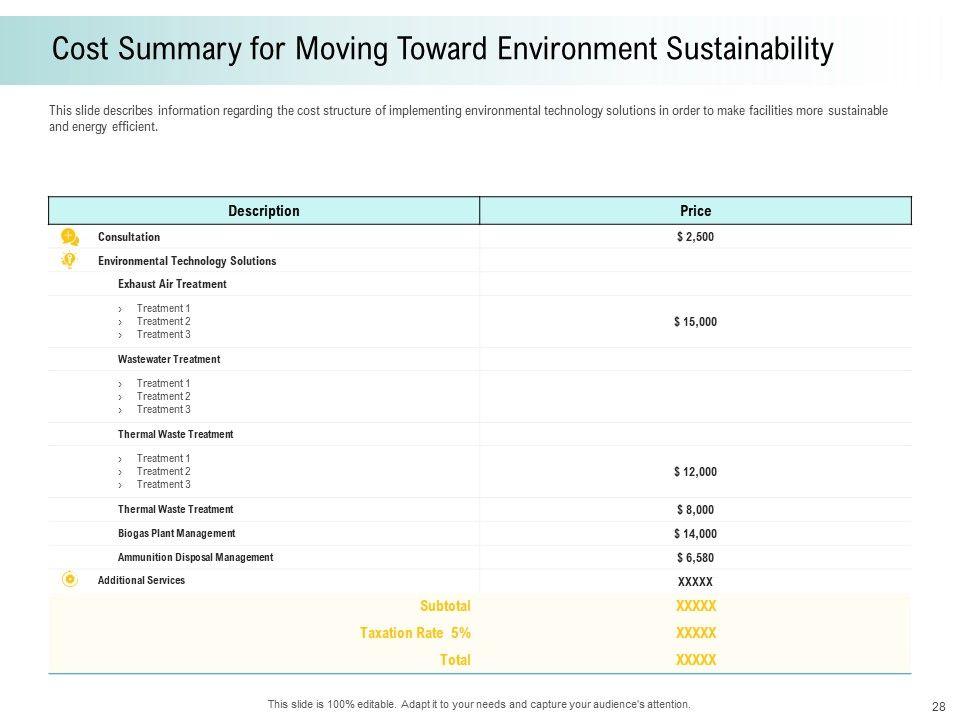Click the $ 2,500 consultation price

(695, 237)
